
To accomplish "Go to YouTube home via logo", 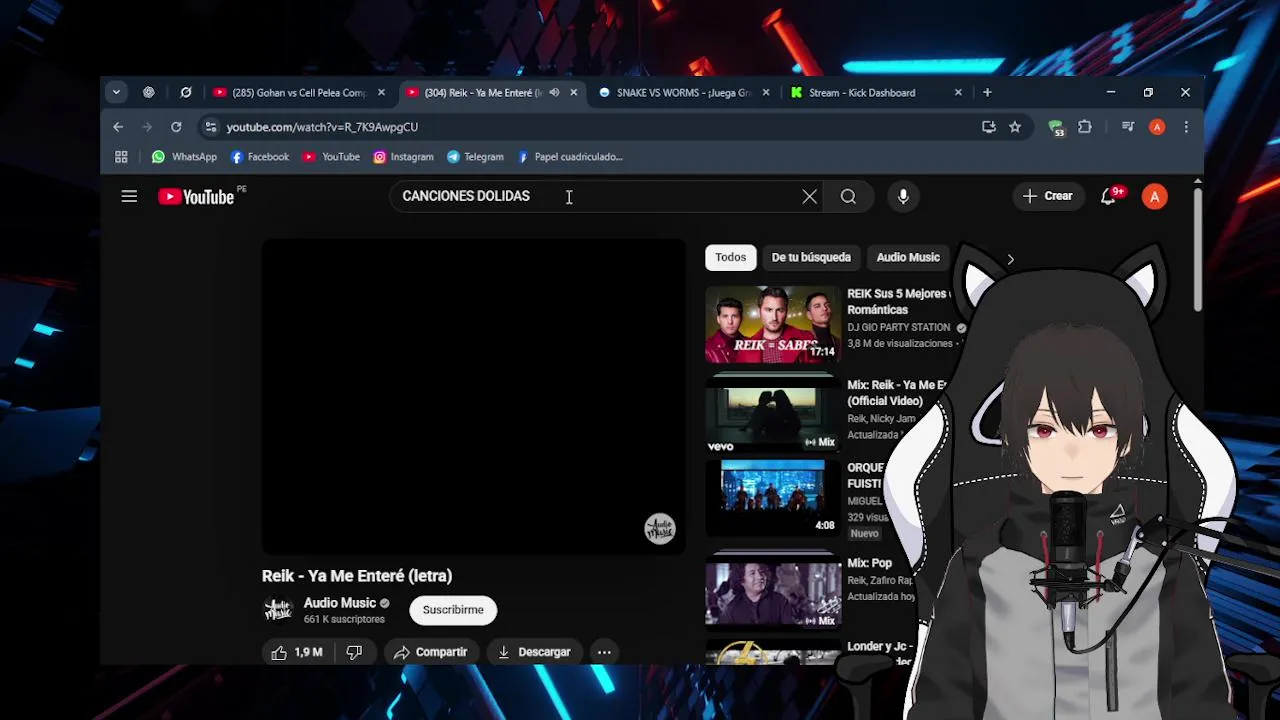I will [x=197, y=197].
